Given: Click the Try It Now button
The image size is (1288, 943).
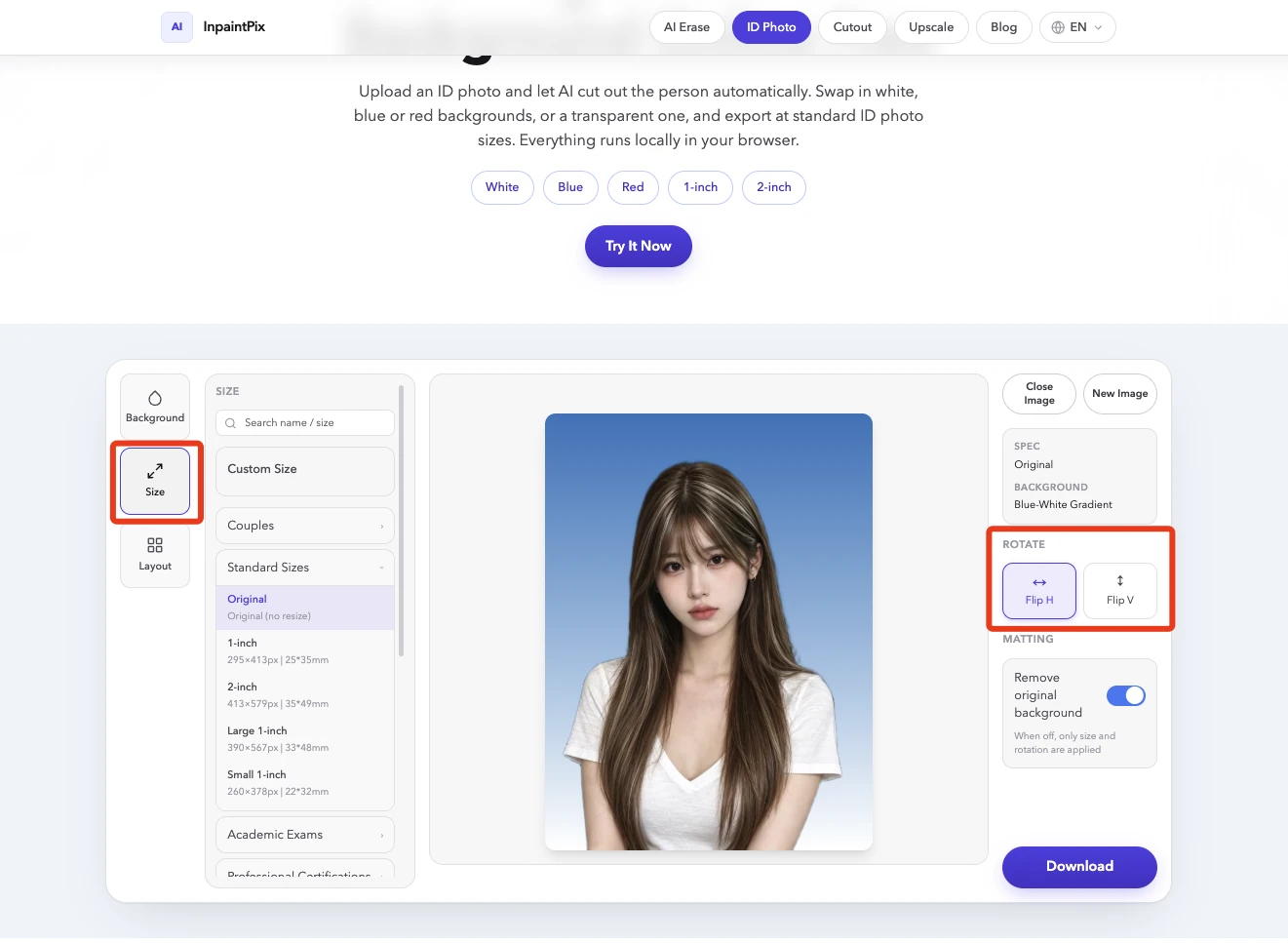Looking at the screenshot, I should [x=639, y=246].
